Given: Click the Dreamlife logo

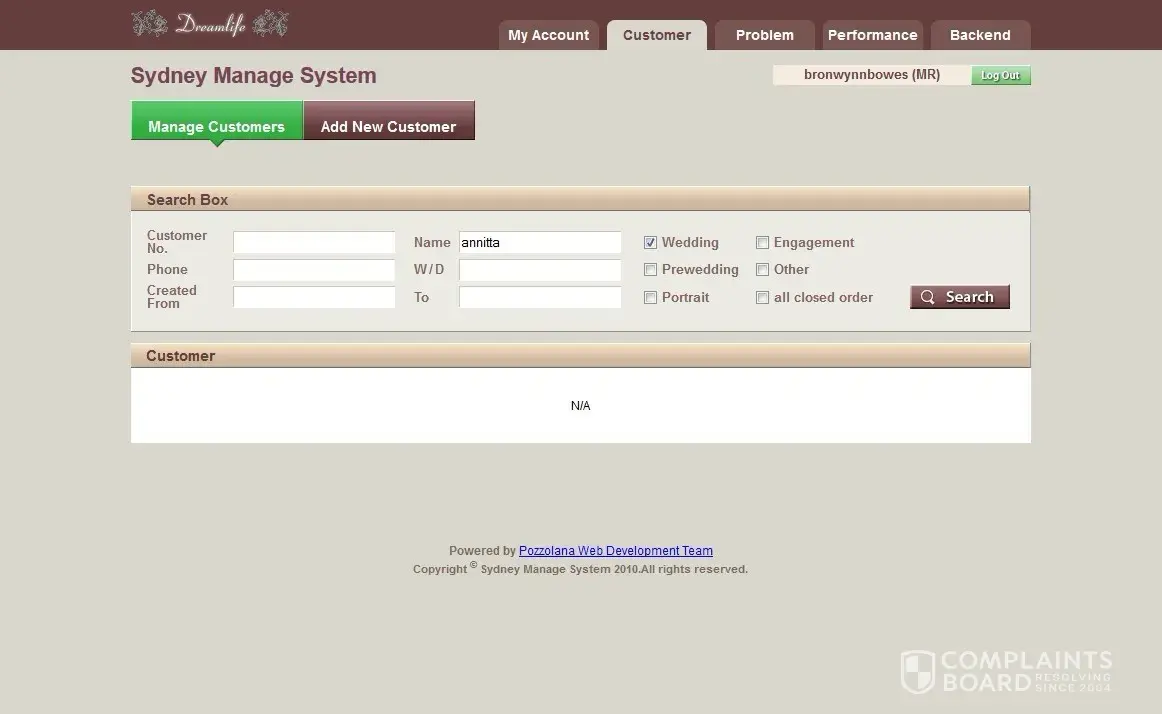Looking at the screenshot, I should (x=210, y=24).
